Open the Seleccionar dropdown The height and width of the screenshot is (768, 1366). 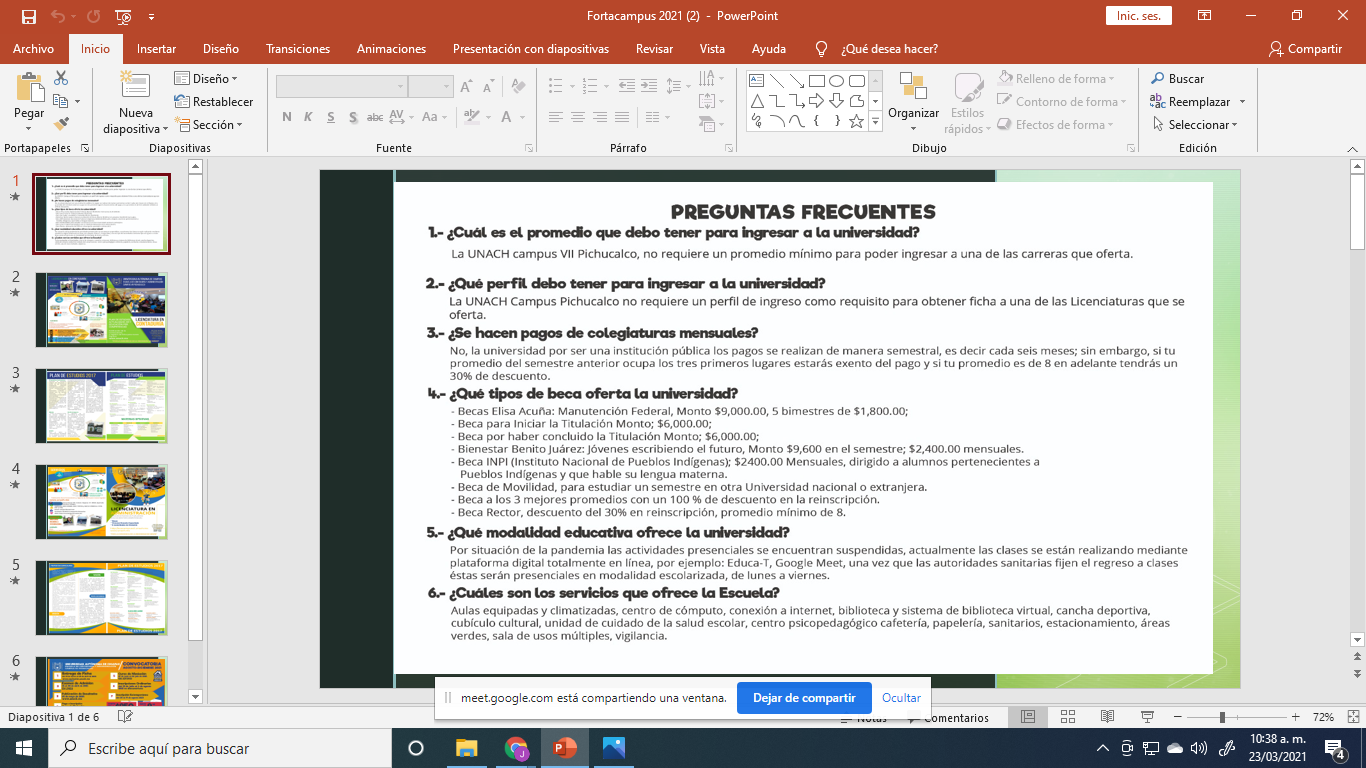coord(1195,124)
